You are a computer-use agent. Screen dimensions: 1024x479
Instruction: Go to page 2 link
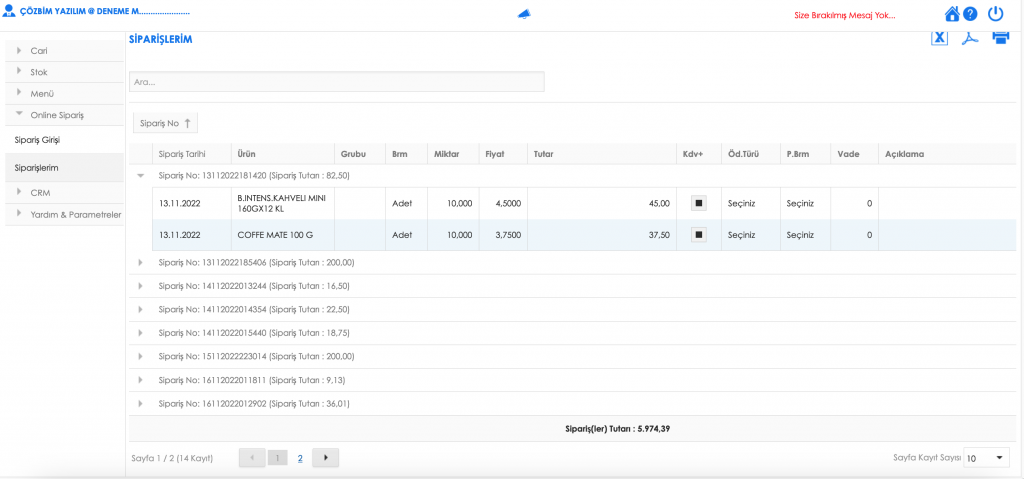pos(300,458)
